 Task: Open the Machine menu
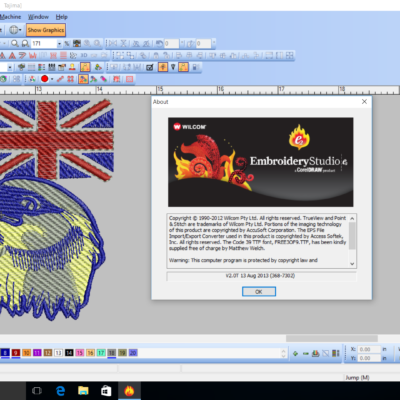coord(10,17)
